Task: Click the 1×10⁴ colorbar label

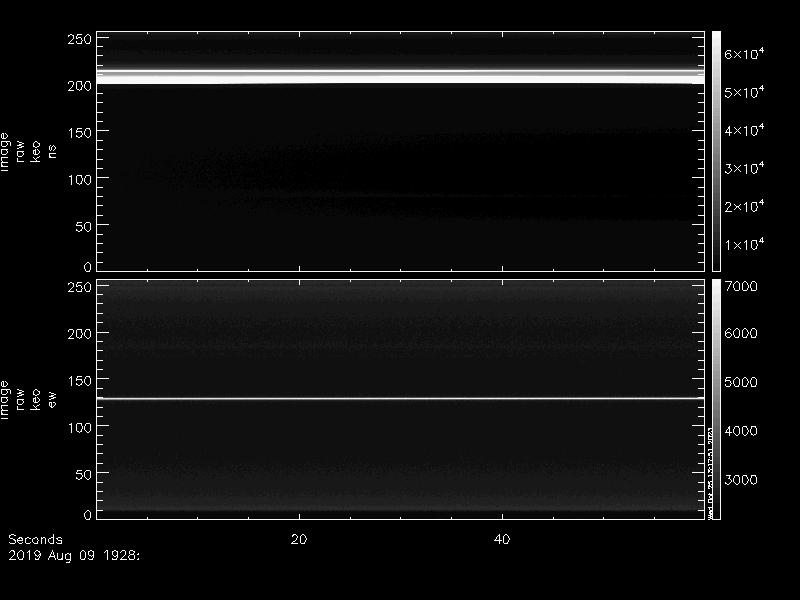Action: point(744,244)
